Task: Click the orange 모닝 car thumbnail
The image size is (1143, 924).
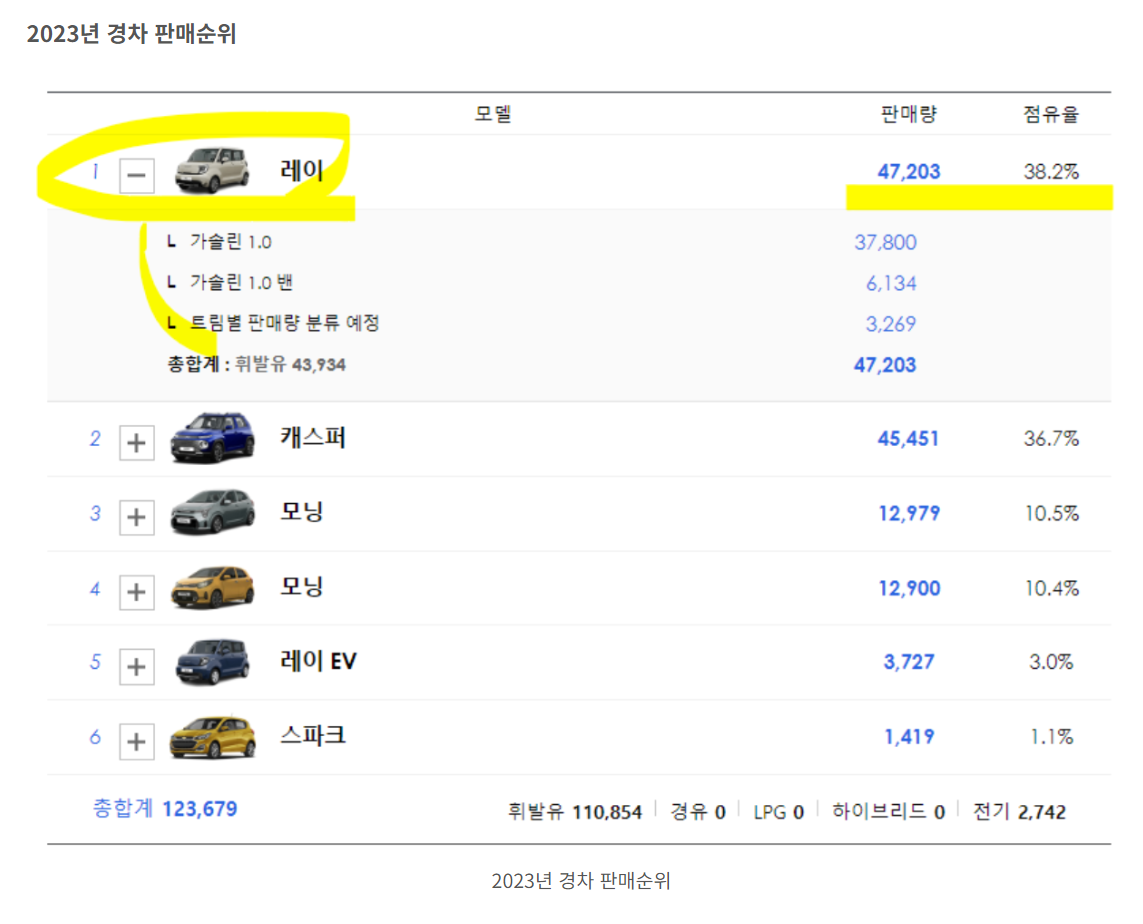Action: coord(212,587)
